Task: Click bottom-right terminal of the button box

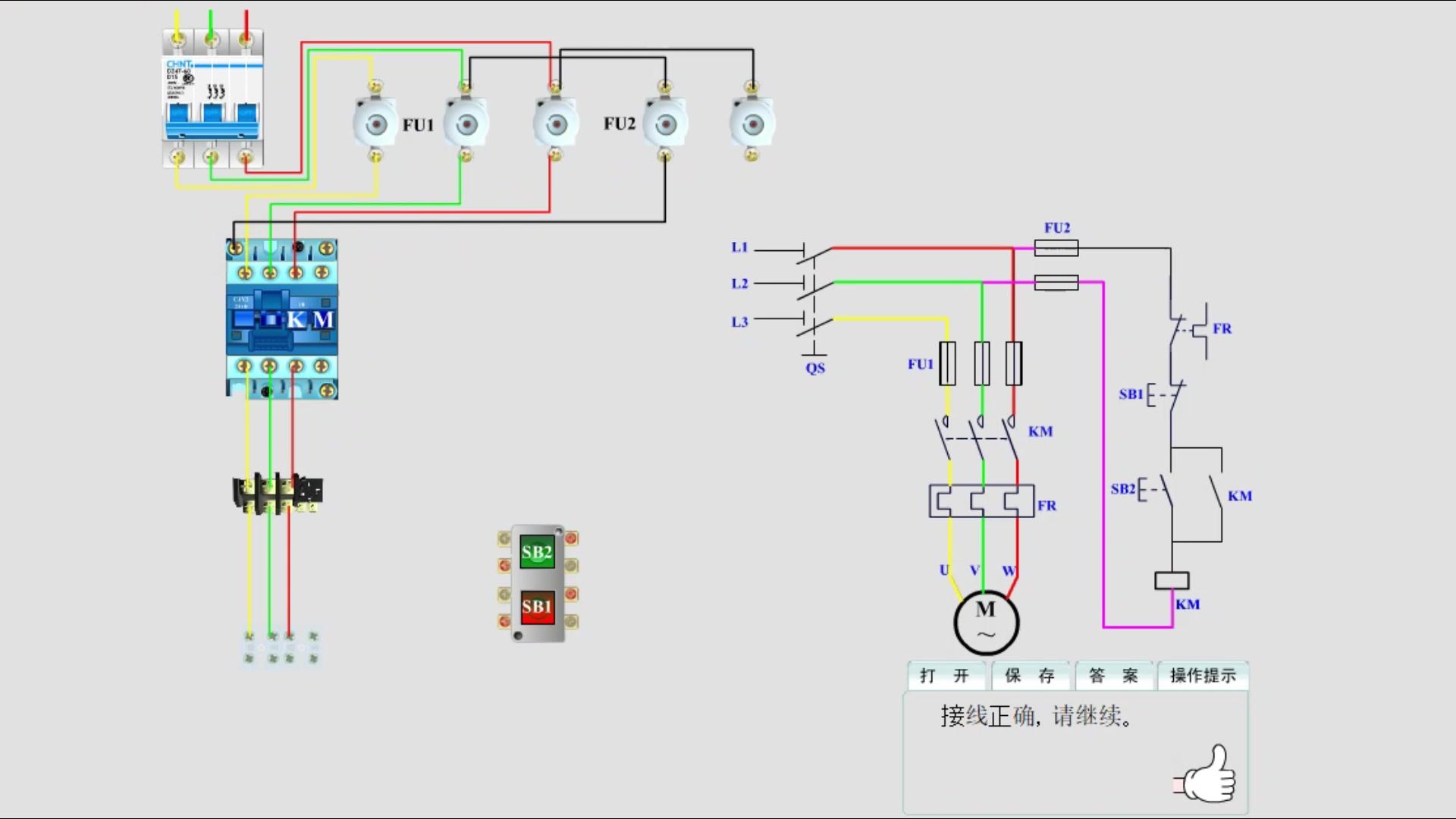Action: click(572, 621)
